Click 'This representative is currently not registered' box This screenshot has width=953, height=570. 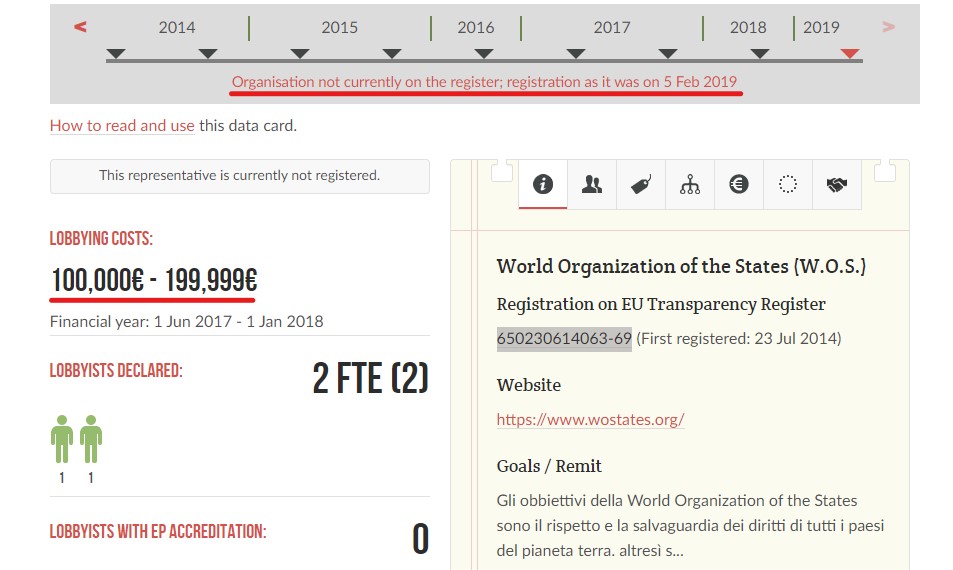tap(239, 176)
